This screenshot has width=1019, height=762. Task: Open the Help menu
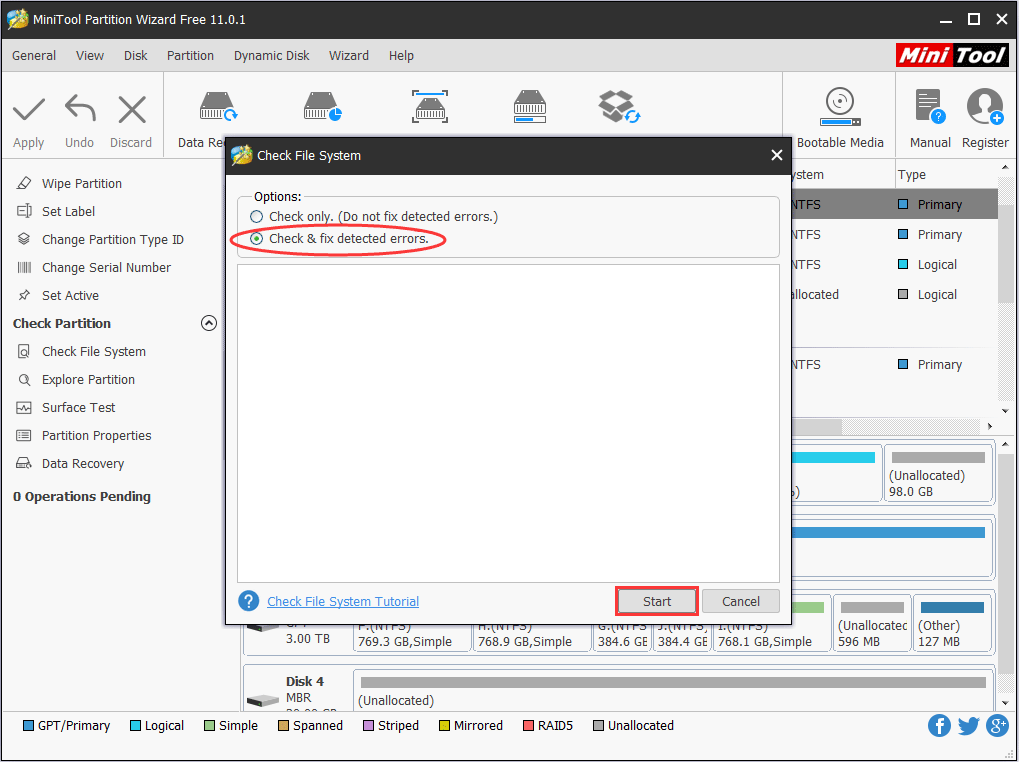401,56
